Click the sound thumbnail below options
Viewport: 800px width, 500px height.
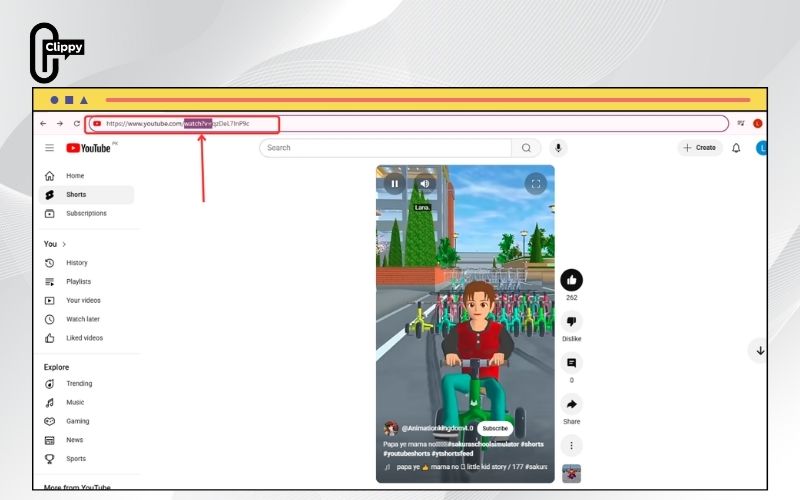pos(571,473)
